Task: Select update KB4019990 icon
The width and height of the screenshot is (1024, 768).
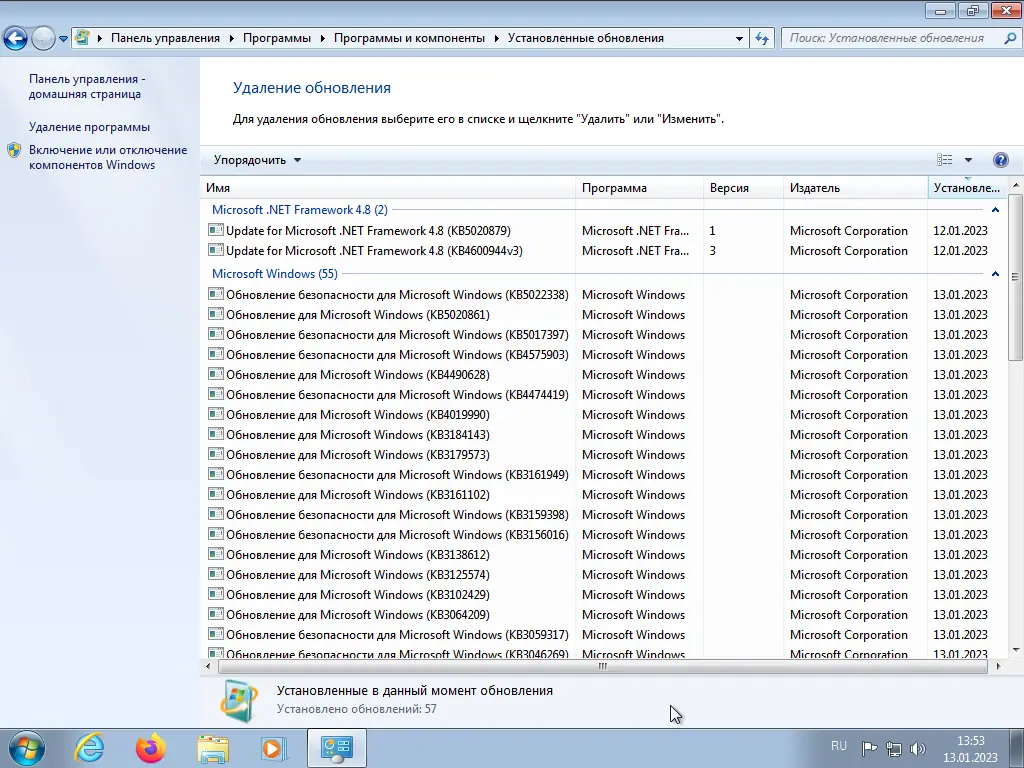Action: [216, 414]
